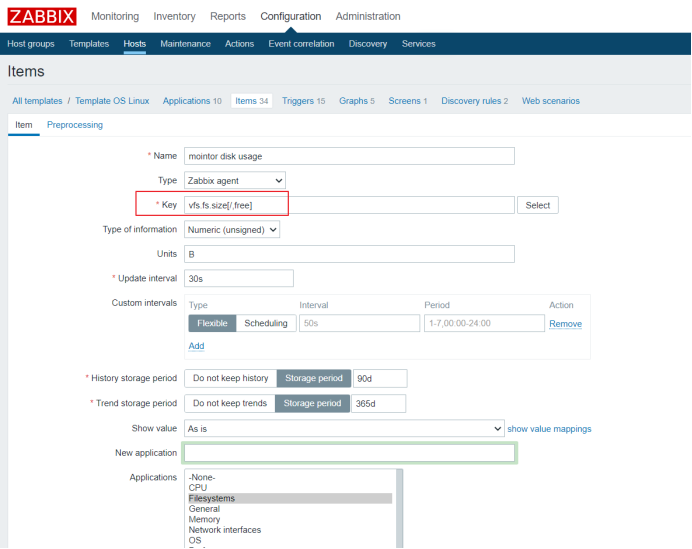This screenshot has height=549, width=692.
Task: Open the show value mappings link
Action: (549, 429)
